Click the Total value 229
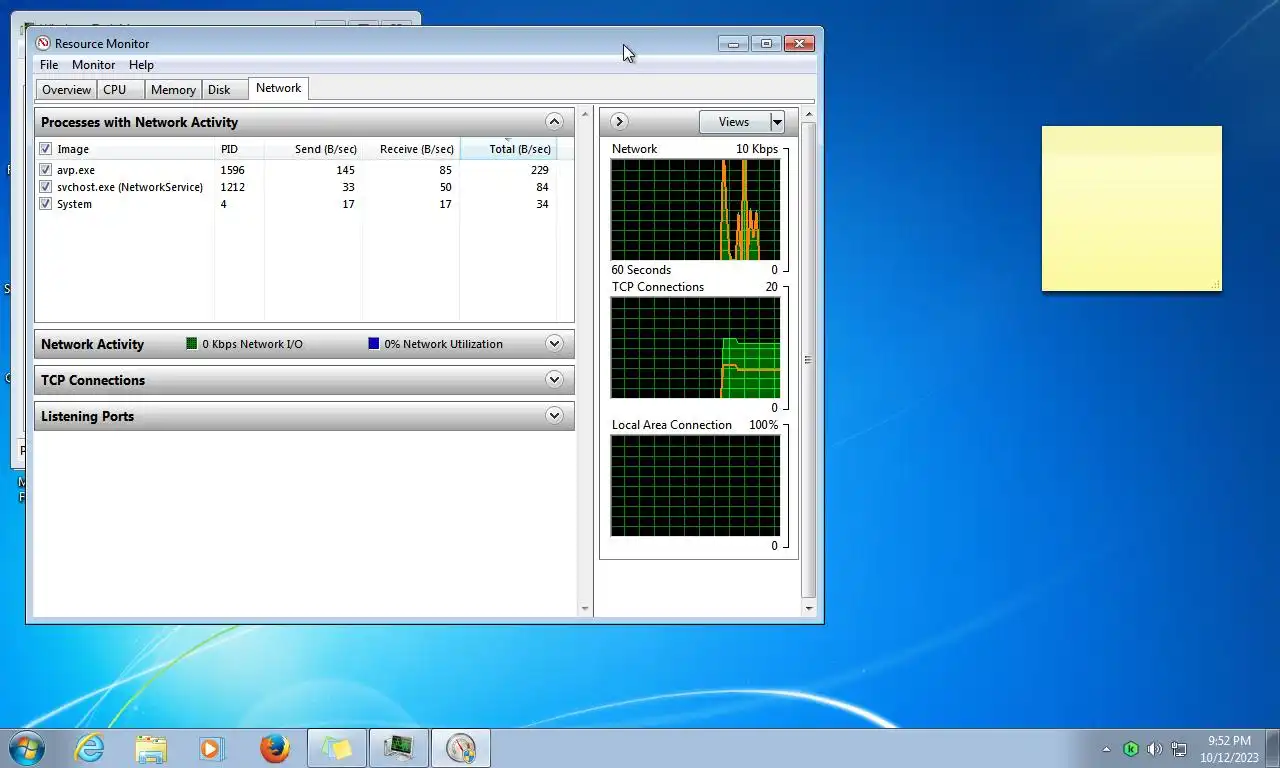This screenshot has width=1280, height=768. (x=539, y=170)
